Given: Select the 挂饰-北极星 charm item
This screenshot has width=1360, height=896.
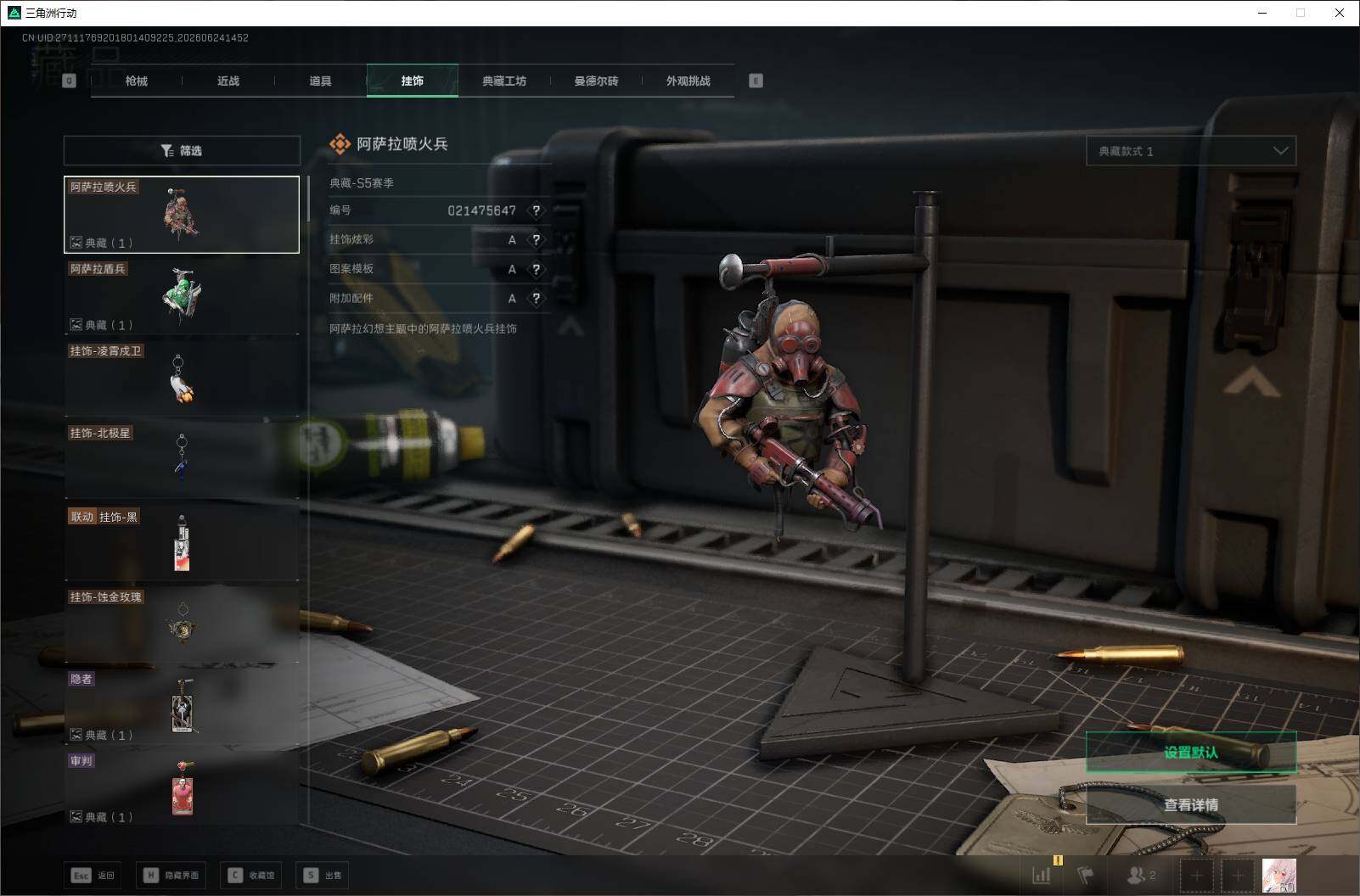Looking at the screenshot, I should tap(182, 461).
